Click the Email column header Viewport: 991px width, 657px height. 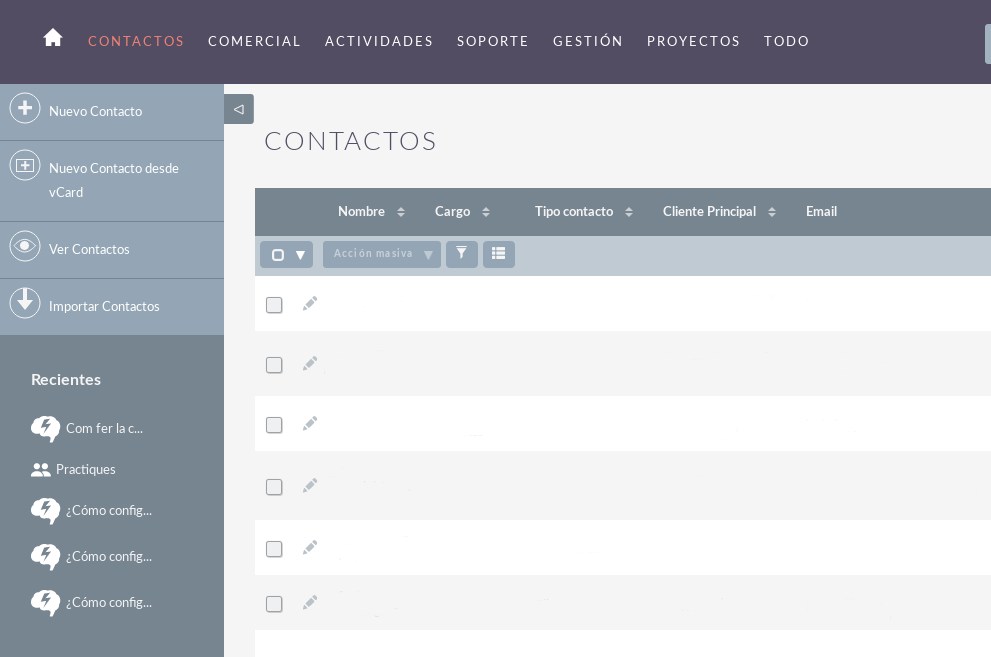[821, 212]
